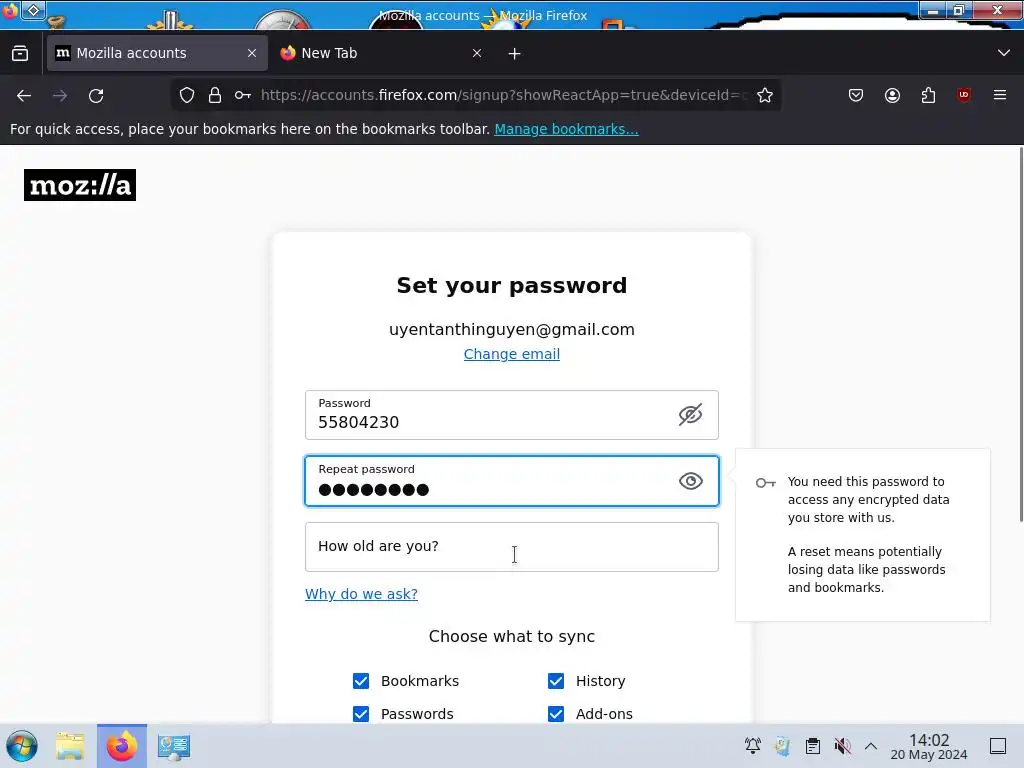Uncheck the Add-ons sync checkbox
Screen dimensions: 1024x768
556,714
